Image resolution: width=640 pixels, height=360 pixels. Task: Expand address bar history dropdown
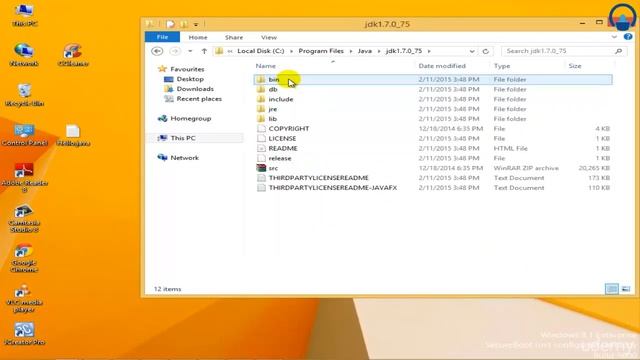click(x=471, y=51)
